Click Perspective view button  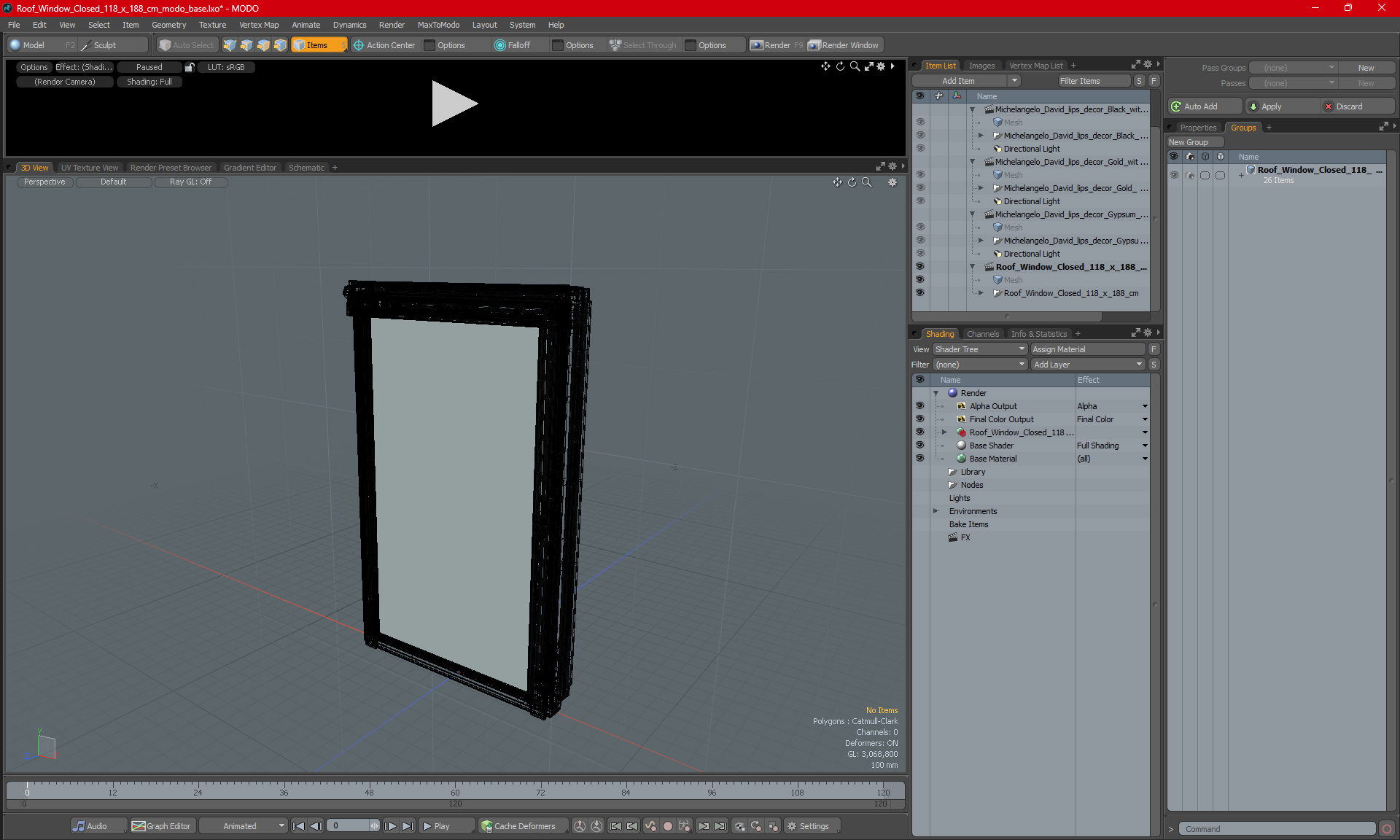tap(44, 182)
